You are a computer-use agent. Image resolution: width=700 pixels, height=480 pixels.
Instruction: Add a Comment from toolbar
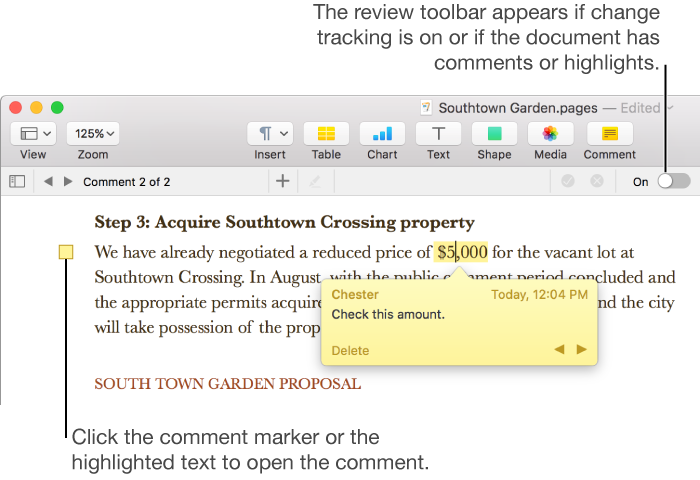(x=610, y=134)
